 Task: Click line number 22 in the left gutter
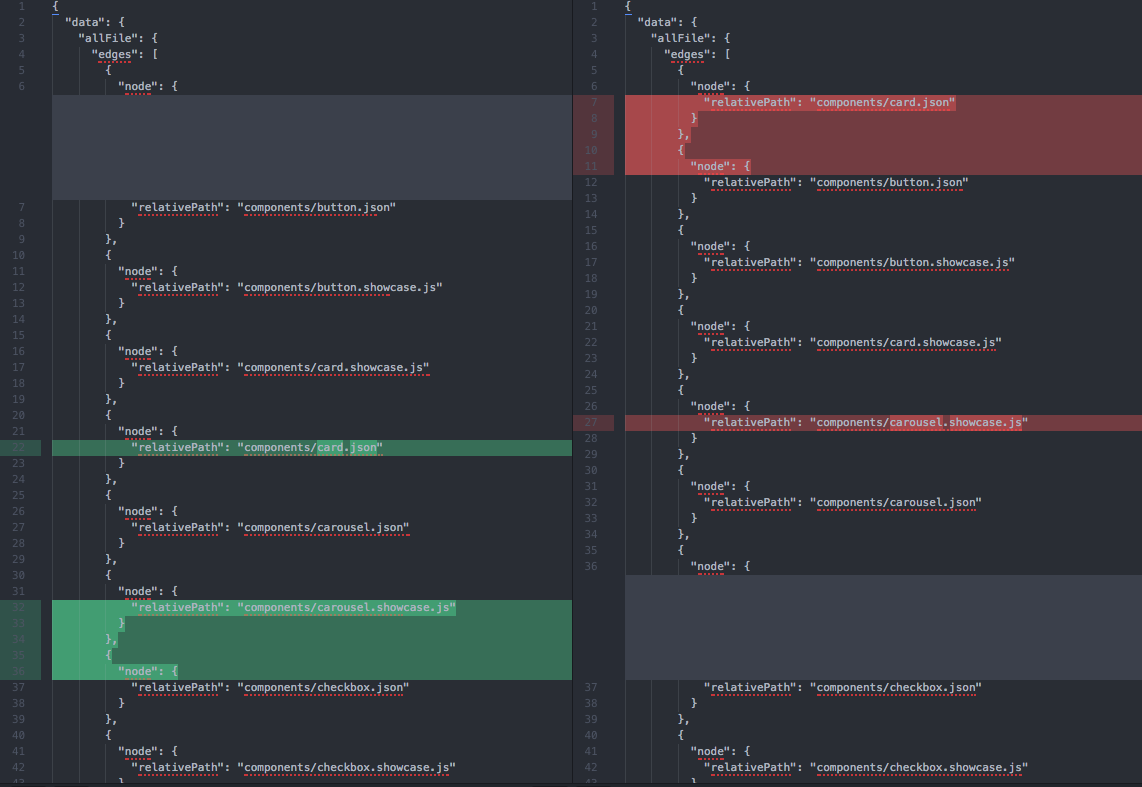tap(18, 447)
